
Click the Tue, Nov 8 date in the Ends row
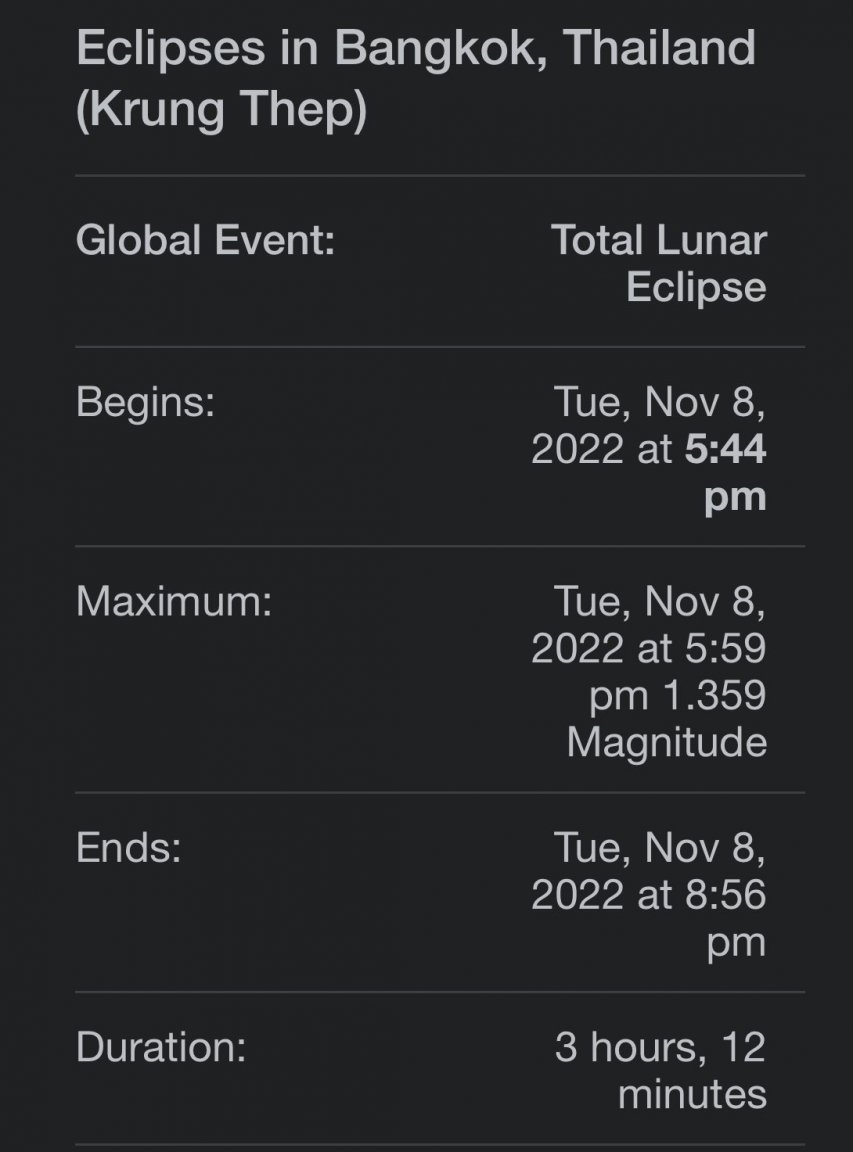pos(660,849)
